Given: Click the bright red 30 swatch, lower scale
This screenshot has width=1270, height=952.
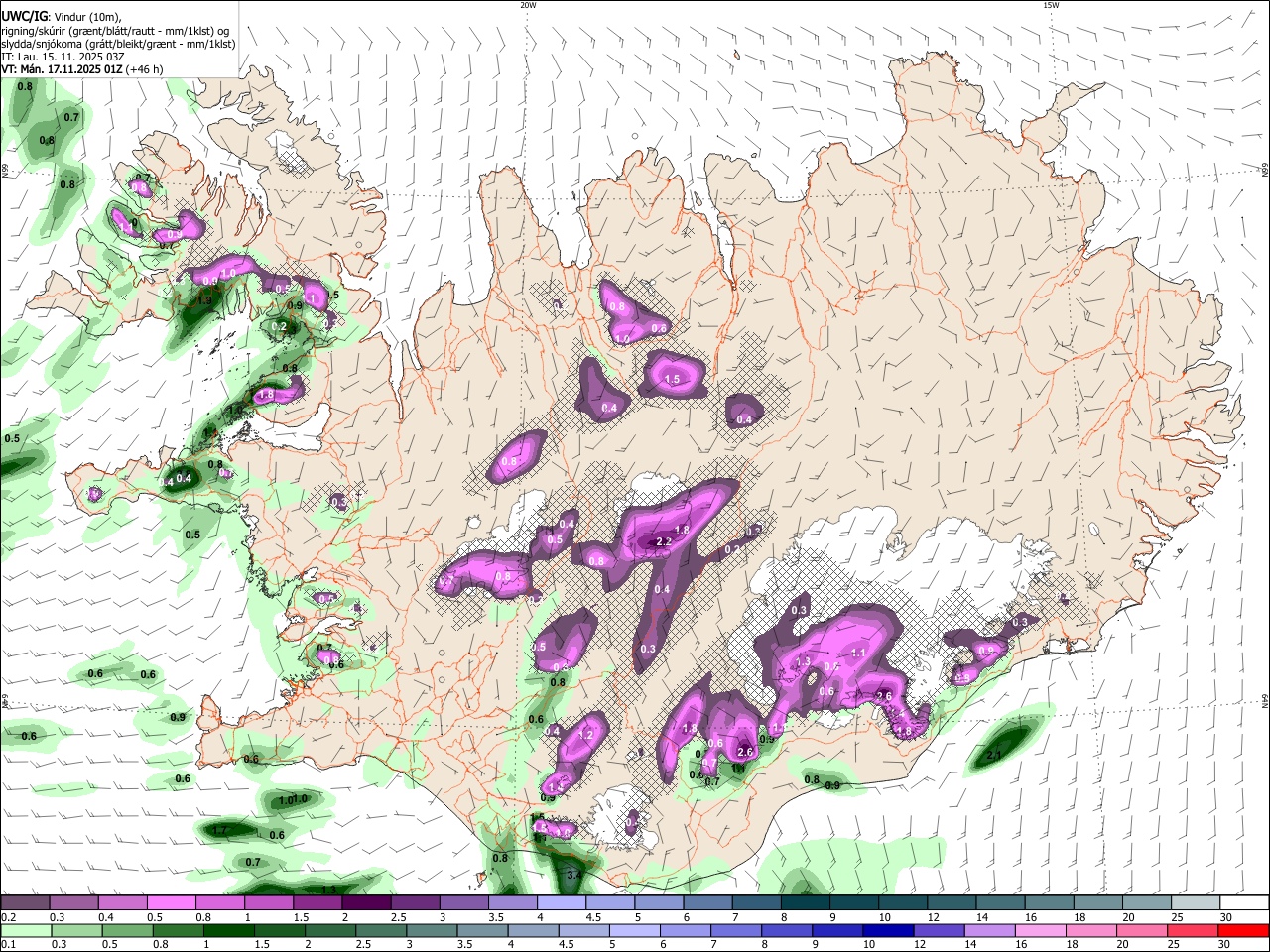Looking at the screenshot, I should [x=1243, y=930].
